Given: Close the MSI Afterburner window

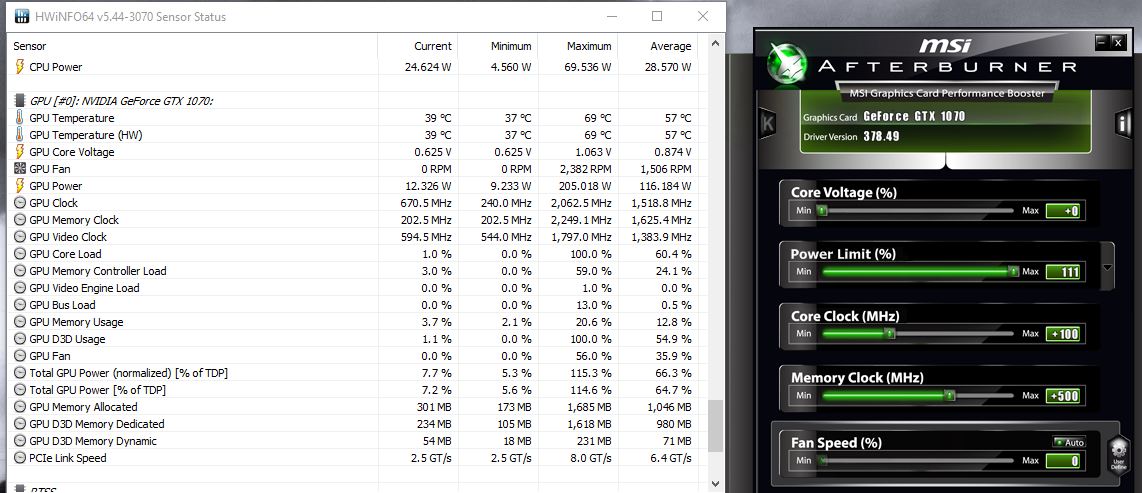Looking at the screenshot, I should click(1118, 42).
